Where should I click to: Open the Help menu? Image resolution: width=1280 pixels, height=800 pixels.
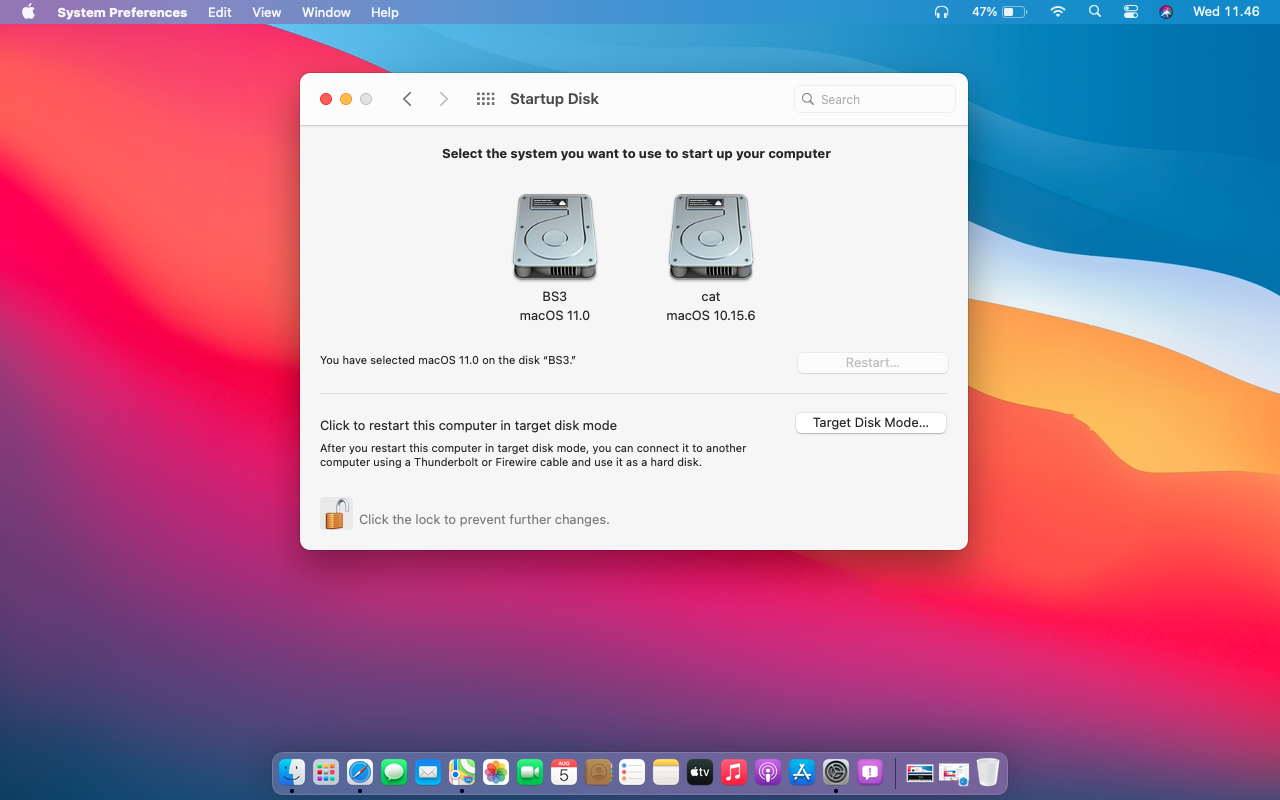click(x=385, y=12)
